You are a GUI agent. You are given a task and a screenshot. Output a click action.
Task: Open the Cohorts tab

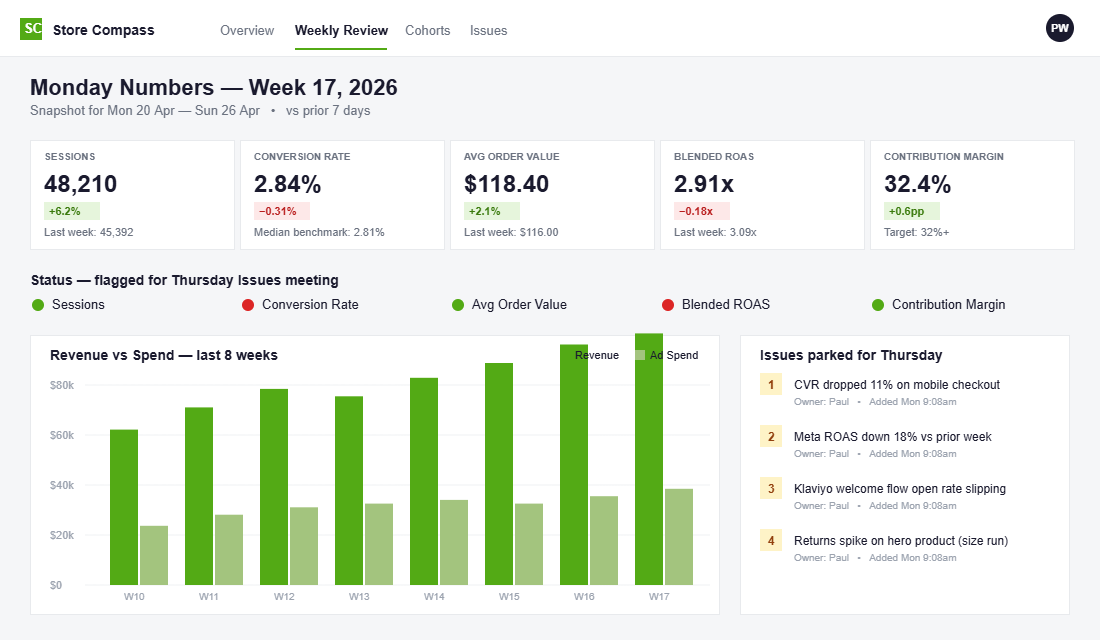(428, 30)
